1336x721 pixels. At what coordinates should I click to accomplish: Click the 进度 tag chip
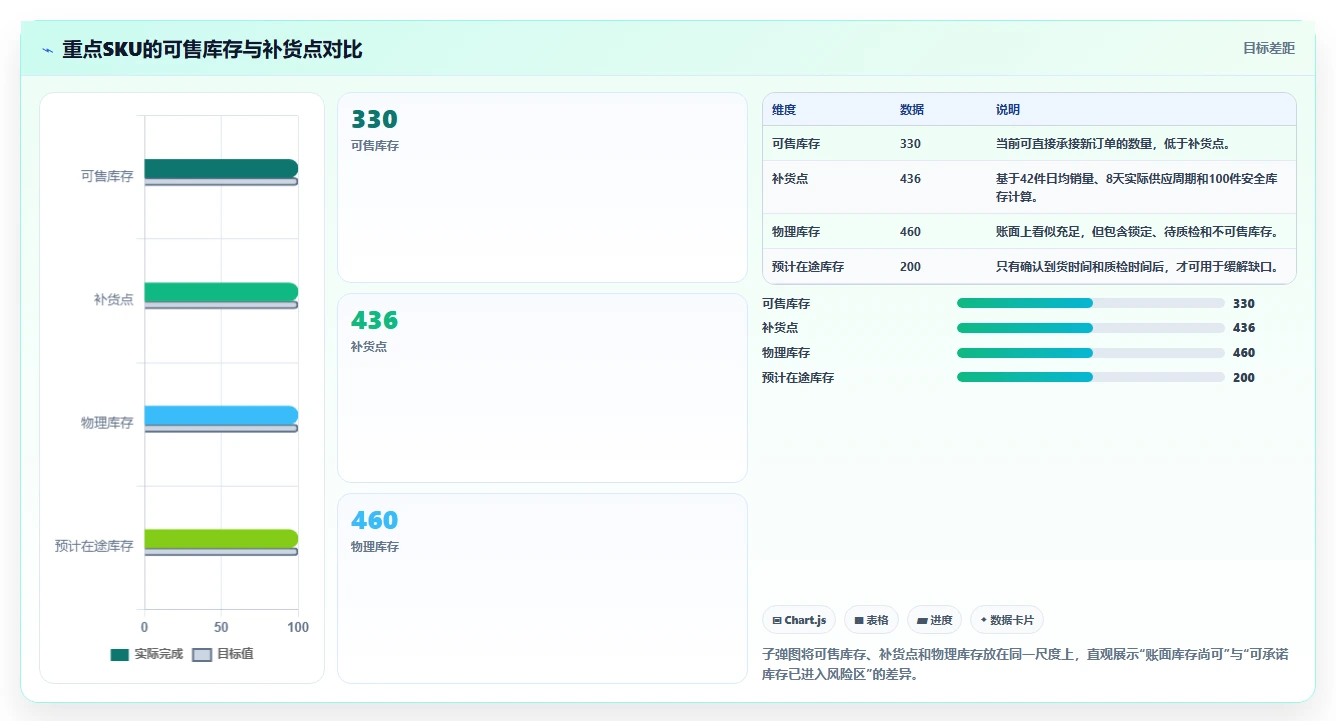pos(935,620)
